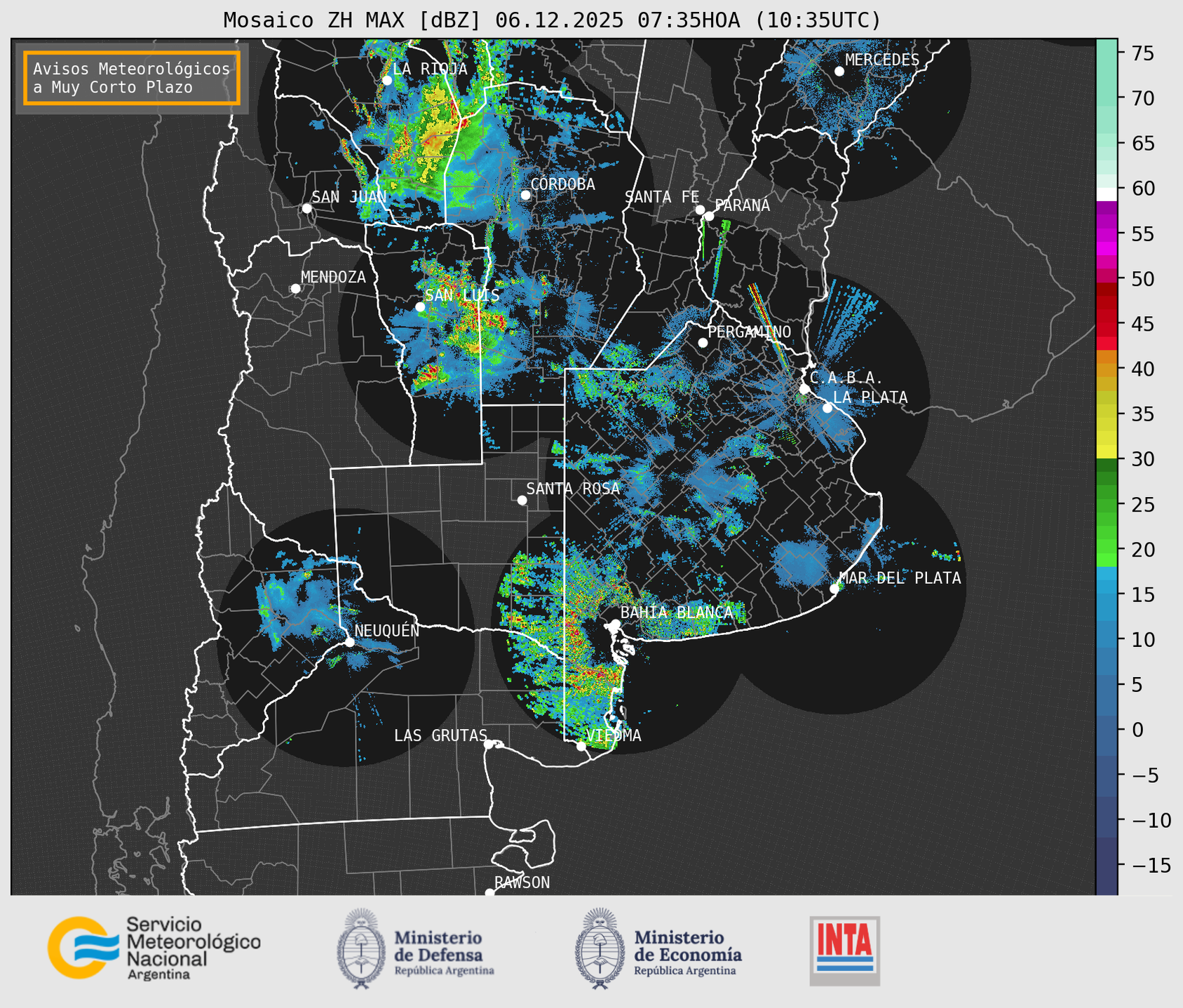The height and width of the screenshot is (1008, 1183).
Task: Click the mosaic title with date 06.12.2025
Action: point(552,20)
